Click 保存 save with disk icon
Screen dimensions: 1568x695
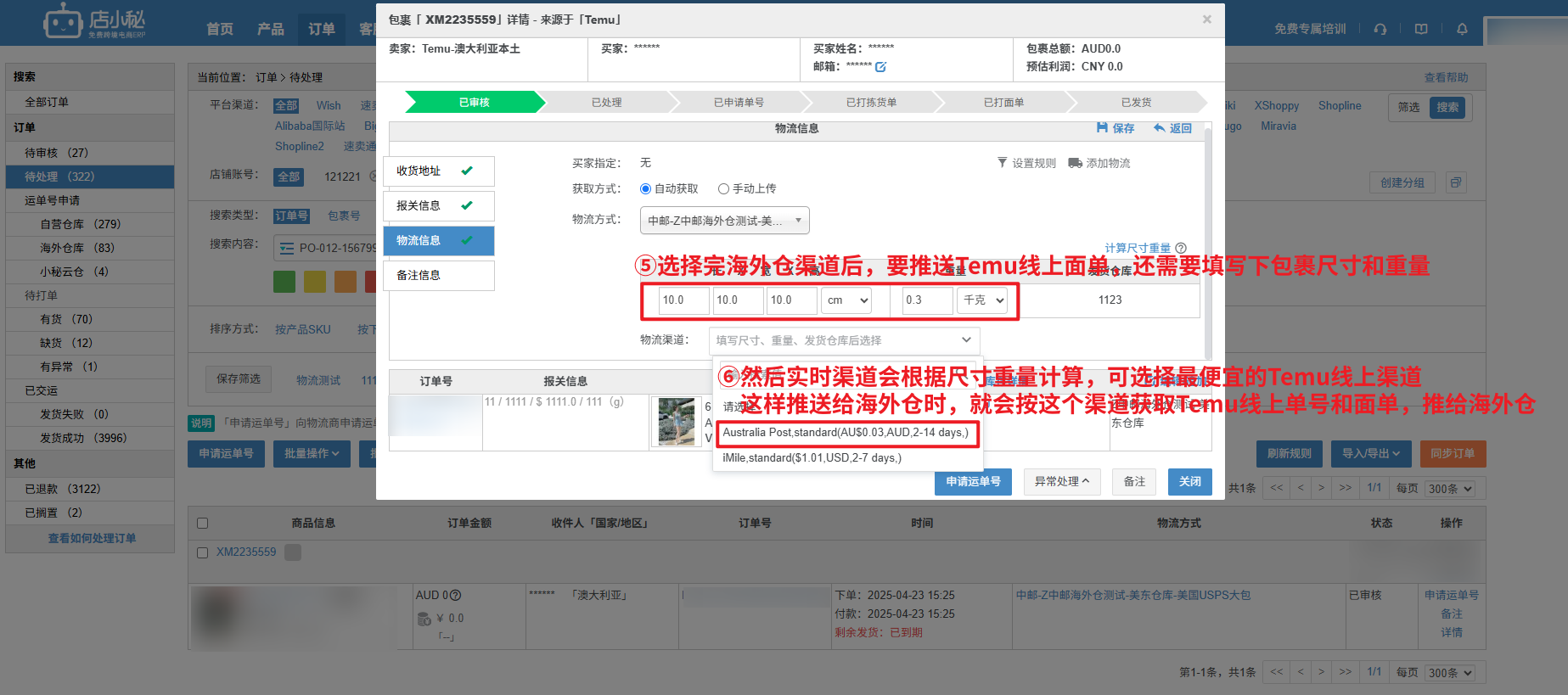click(1116, 128)
